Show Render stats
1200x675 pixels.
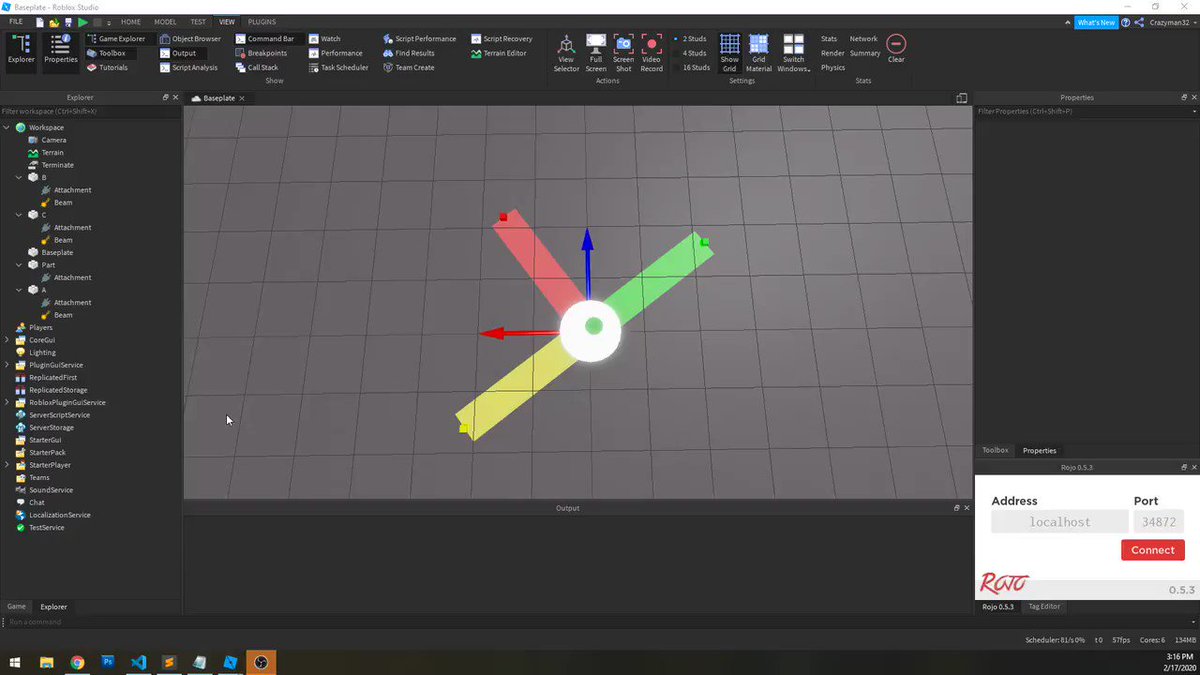click(832, 53)
